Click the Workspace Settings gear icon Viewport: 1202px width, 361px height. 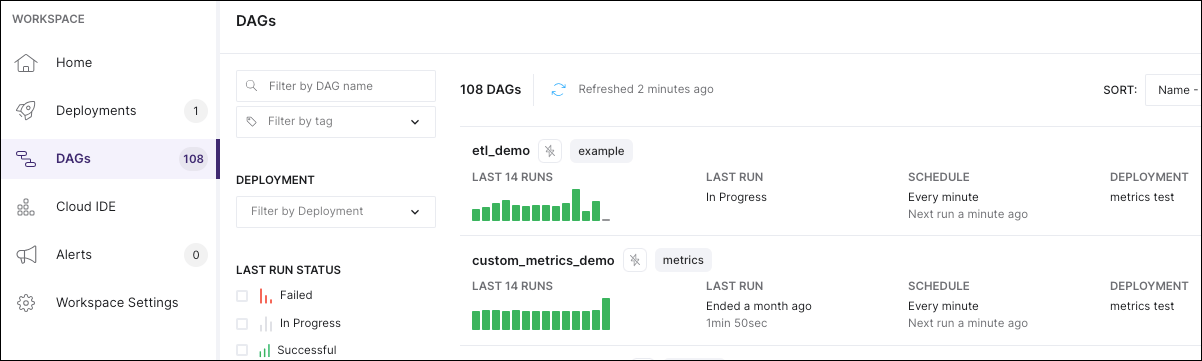[26, 303]
